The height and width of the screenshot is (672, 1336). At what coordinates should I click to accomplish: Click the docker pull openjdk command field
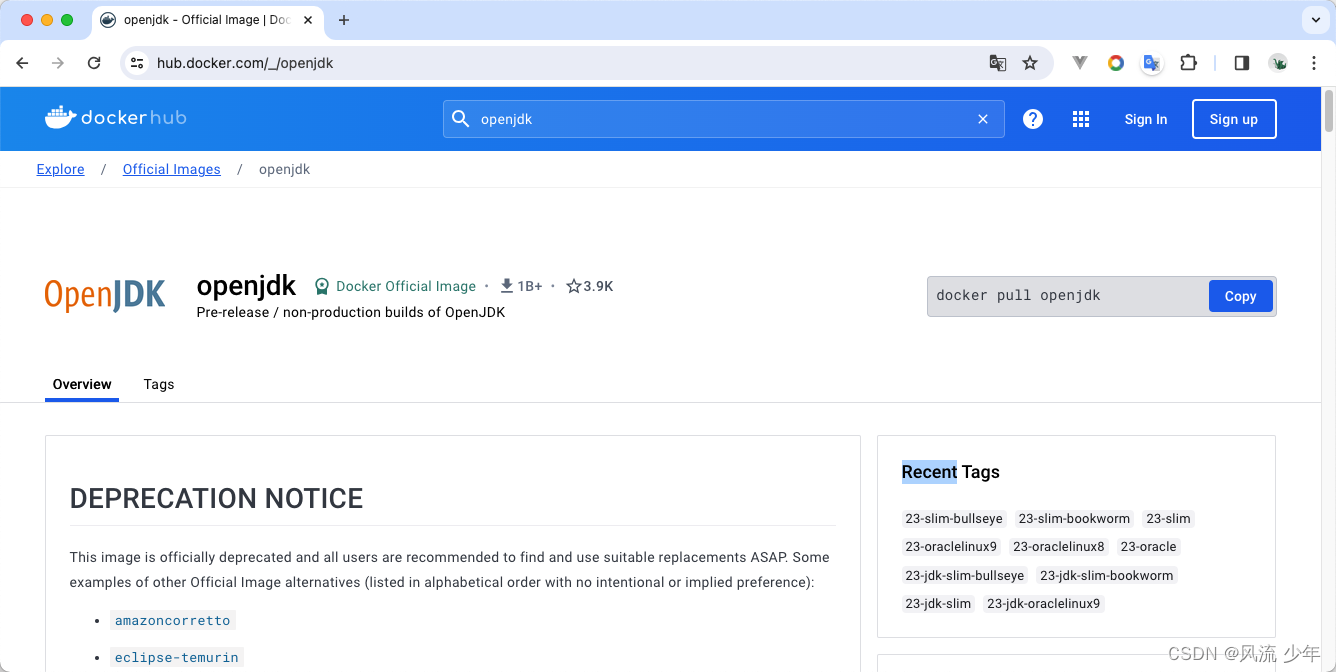click(1067, 296)
